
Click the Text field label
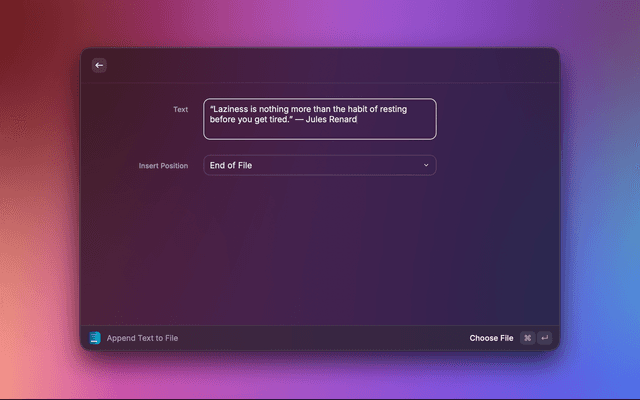180,109
